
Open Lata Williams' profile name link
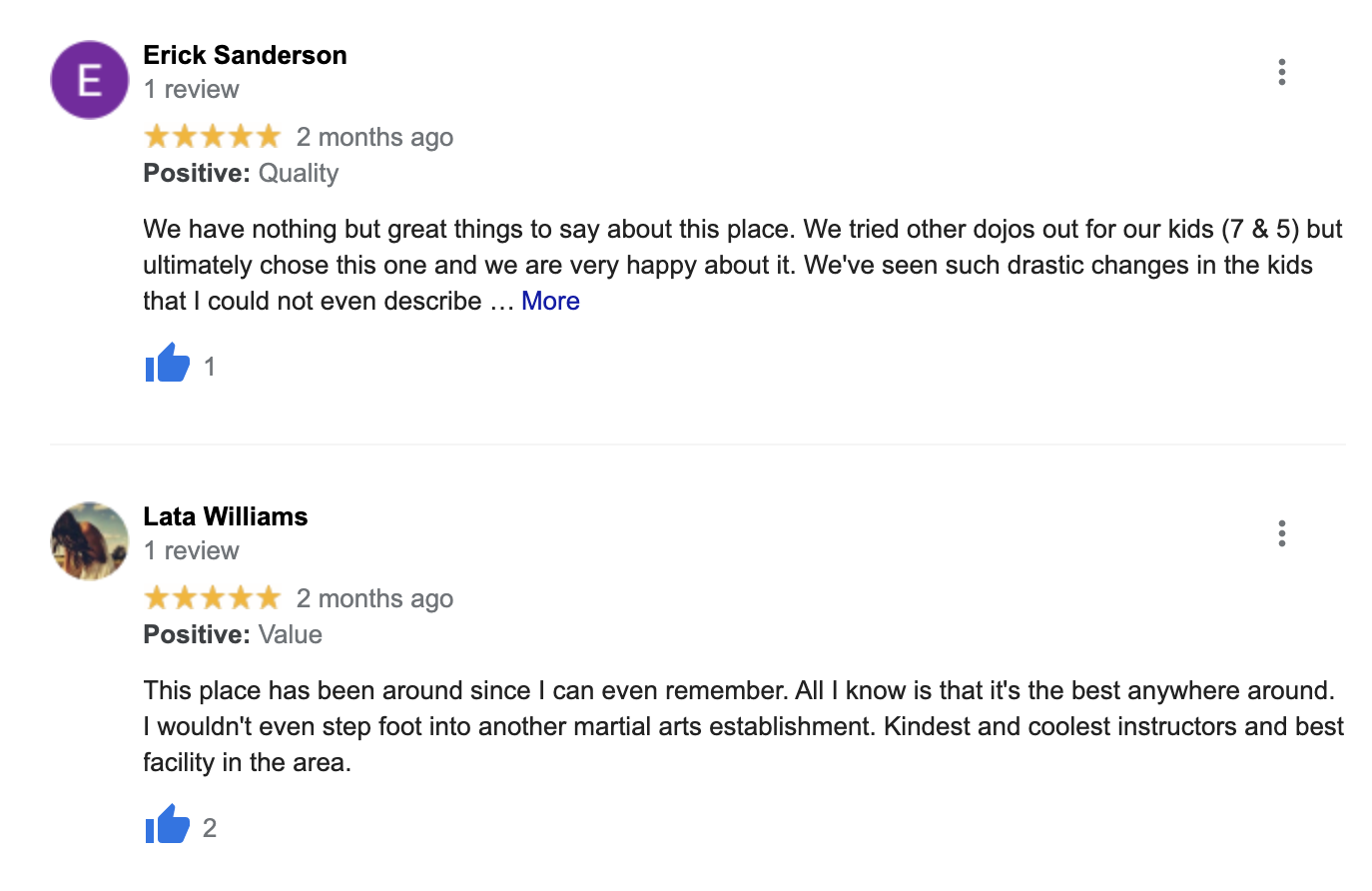coord(225,516)
